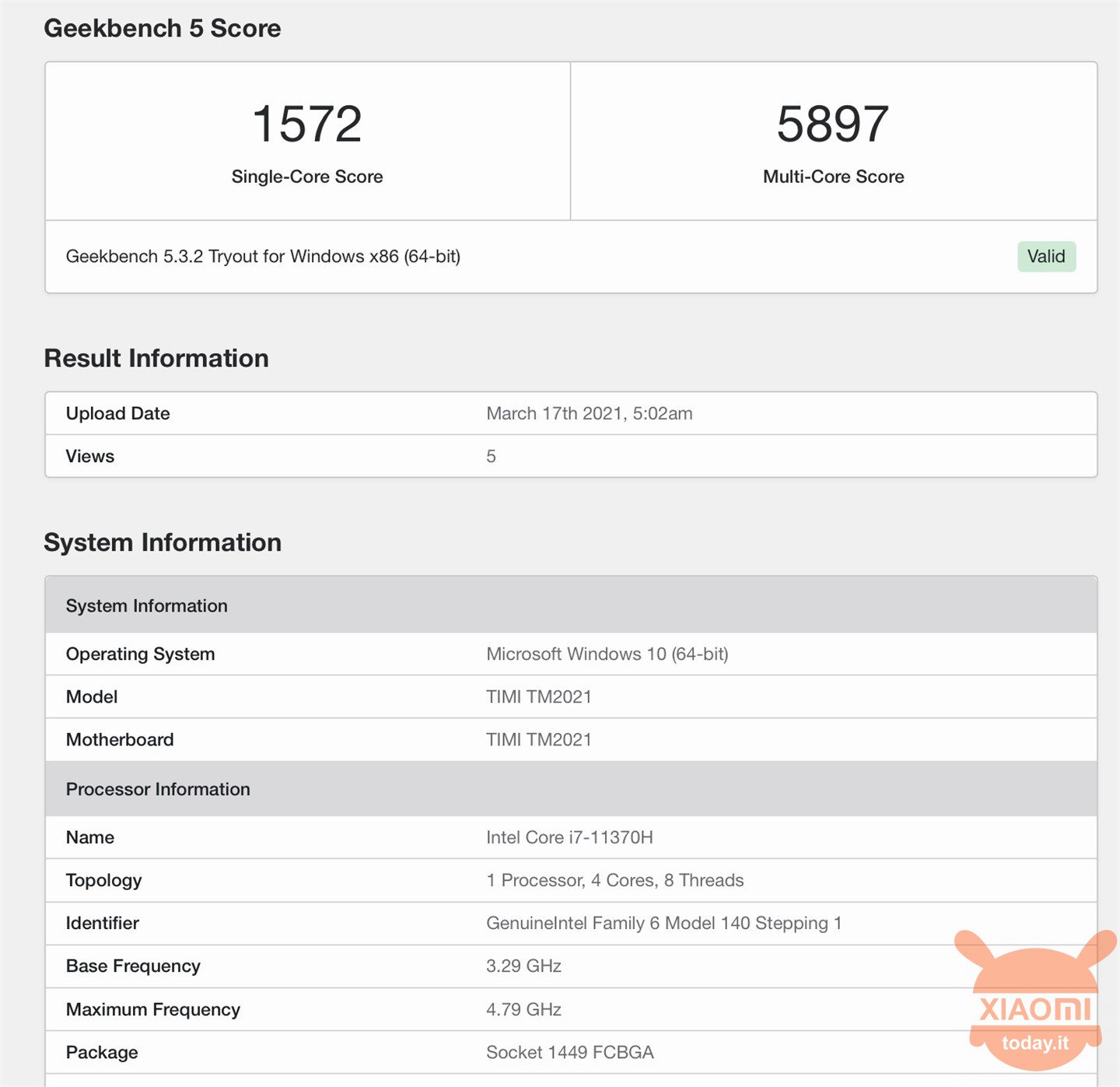
Task: Select the TIMI TM2021 value in Model row
Action: click(x=539, y=696)
